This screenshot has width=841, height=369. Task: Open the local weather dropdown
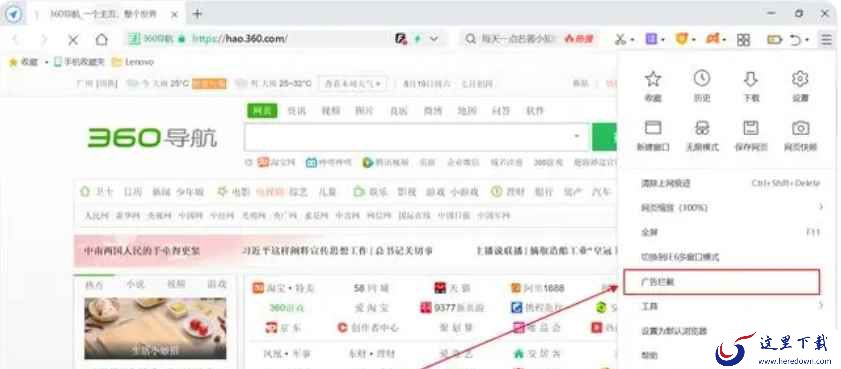point(353,84)
